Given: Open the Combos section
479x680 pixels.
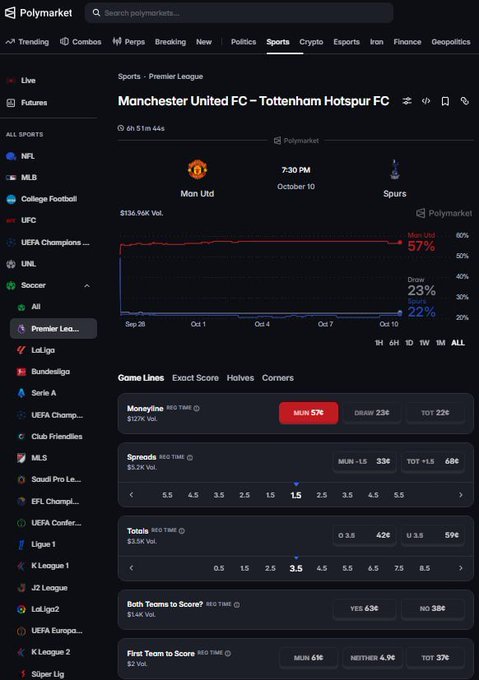Looking at the screenshot, I should point(81,42).
